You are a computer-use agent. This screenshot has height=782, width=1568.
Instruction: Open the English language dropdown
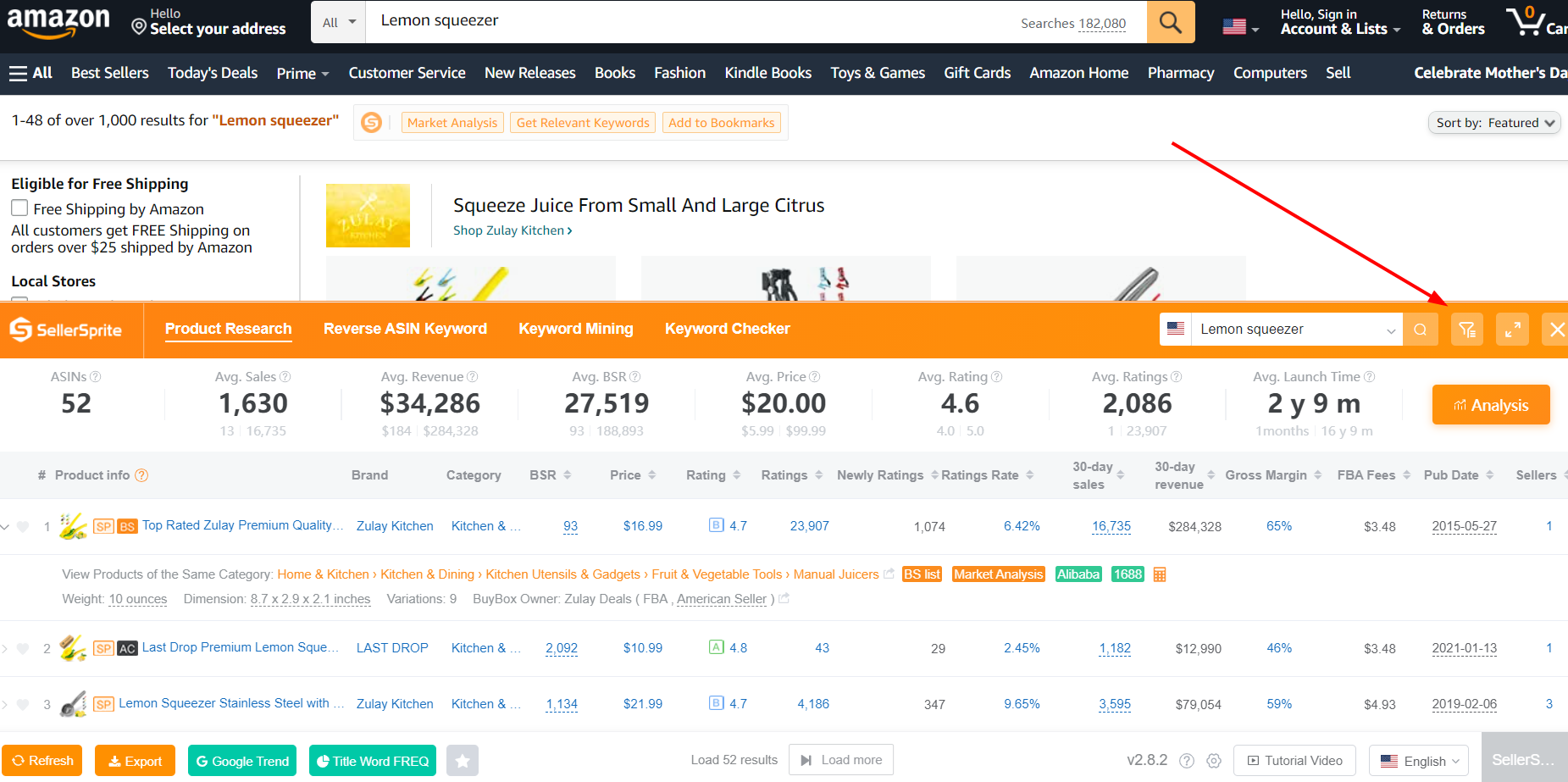tap(1419, 761)
